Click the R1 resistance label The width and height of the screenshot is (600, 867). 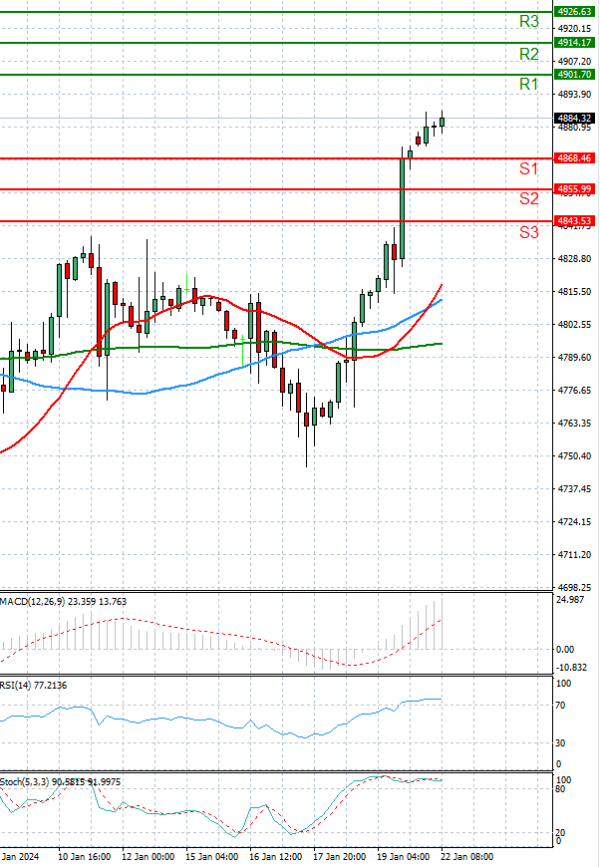tap(529, 84)
